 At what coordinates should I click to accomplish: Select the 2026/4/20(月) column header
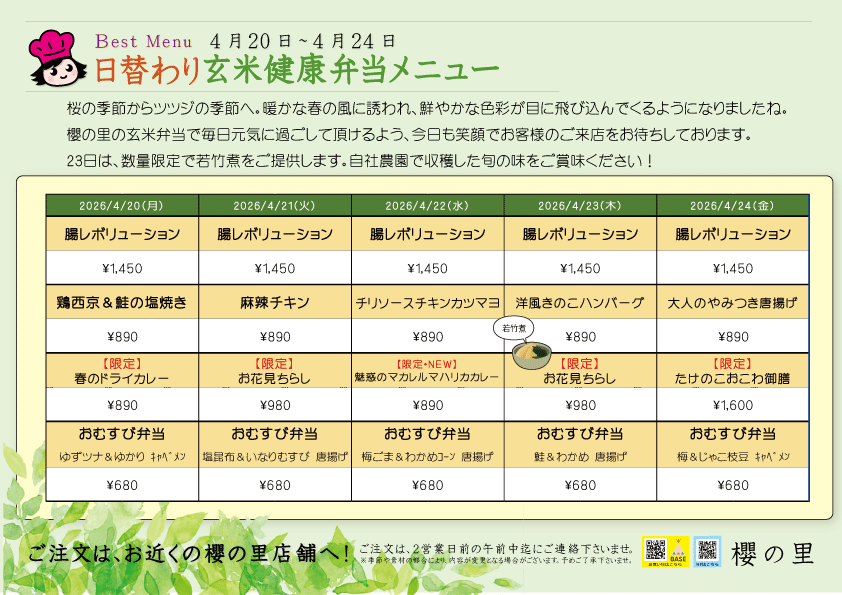click(x=122, y=206)
